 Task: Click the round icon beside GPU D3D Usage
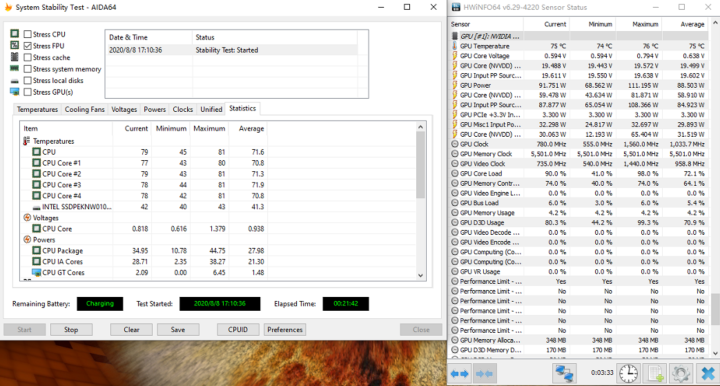tap(455, 223)
